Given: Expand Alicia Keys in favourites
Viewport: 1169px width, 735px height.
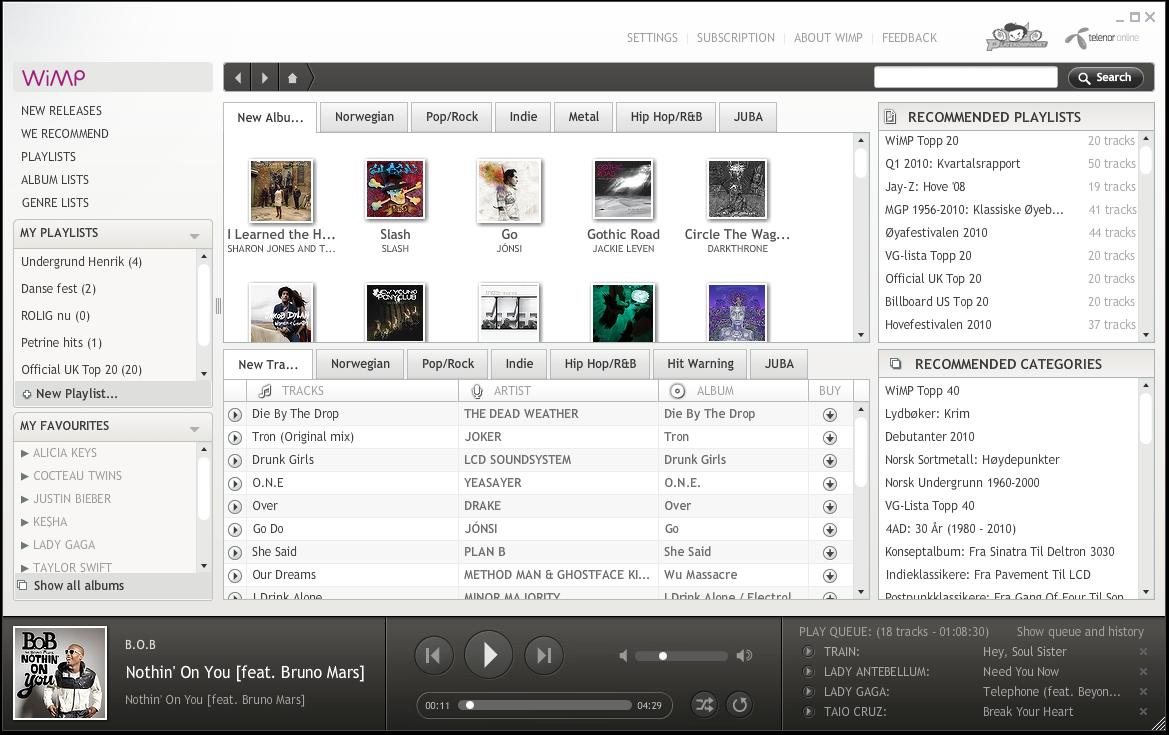Looking at the screenshot, I should pyautogui.click(x=25, y=453).
